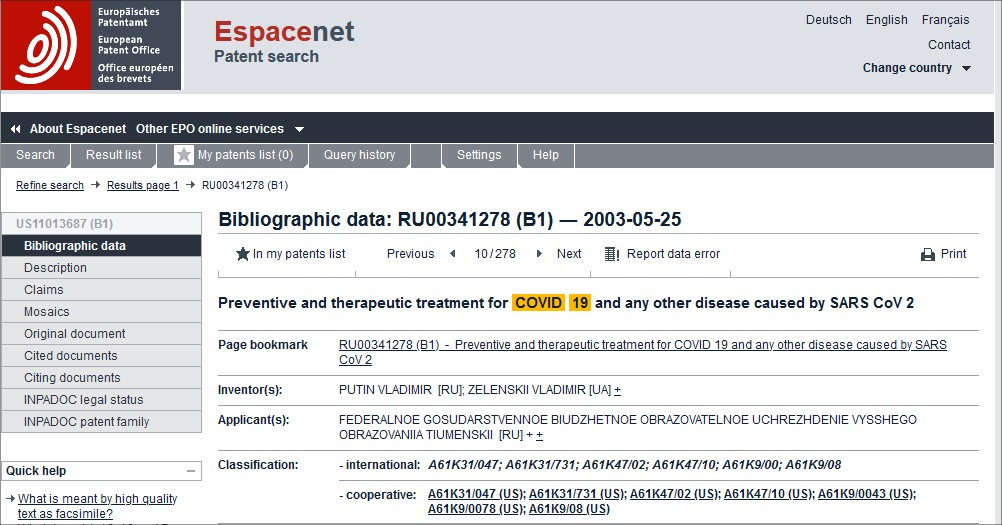Open the Query history tab
This screenshot has width=1002, height=525.
point(359,155)
